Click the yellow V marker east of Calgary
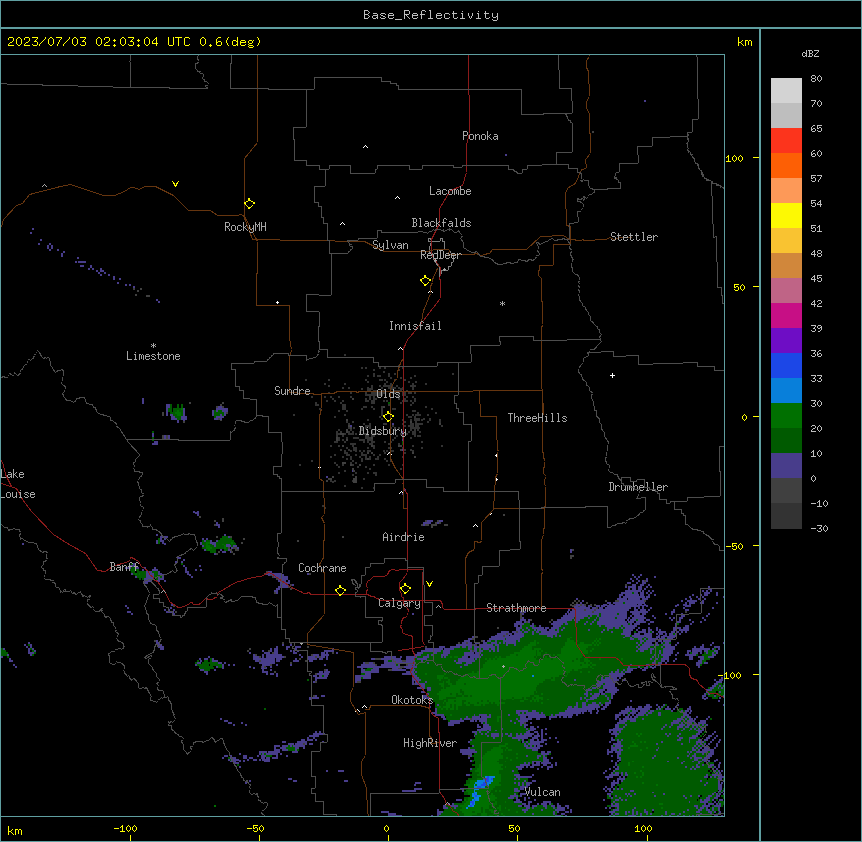862x842 pixels. [x=429, y=584]
